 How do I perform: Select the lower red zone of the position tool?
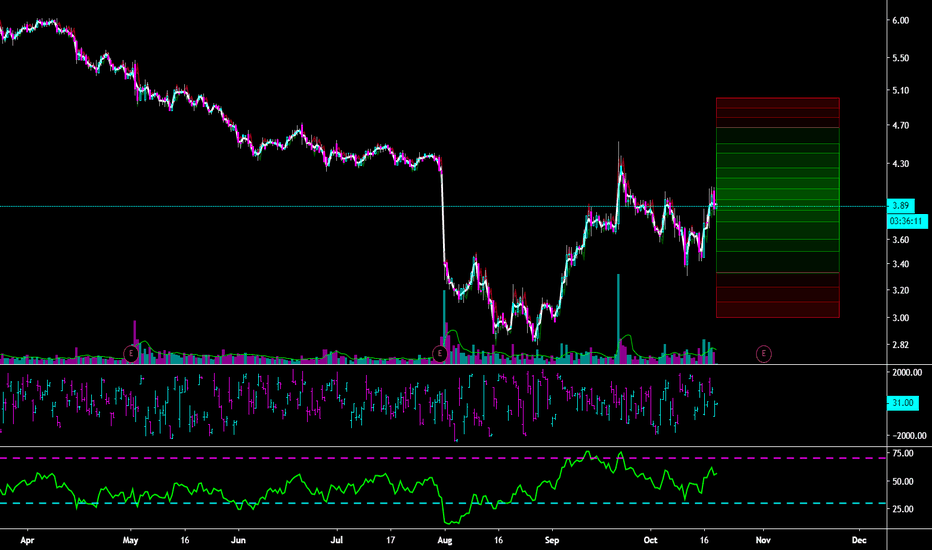777,295
